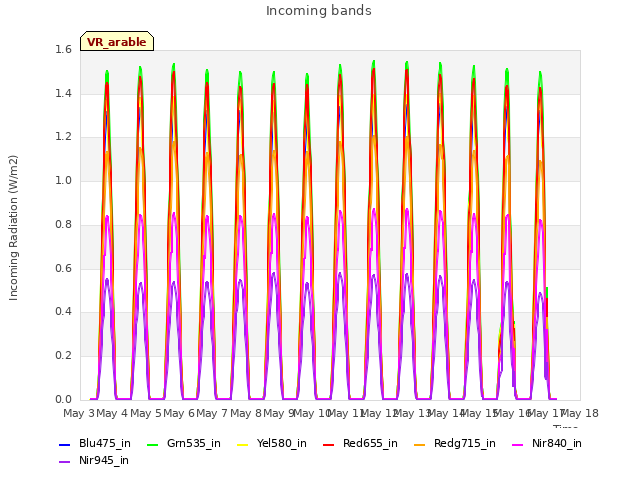The height and width of the screenshot is (480, 640).
Task: Click the 0.2 y-axis tick label
Action: tap(63, 356)
